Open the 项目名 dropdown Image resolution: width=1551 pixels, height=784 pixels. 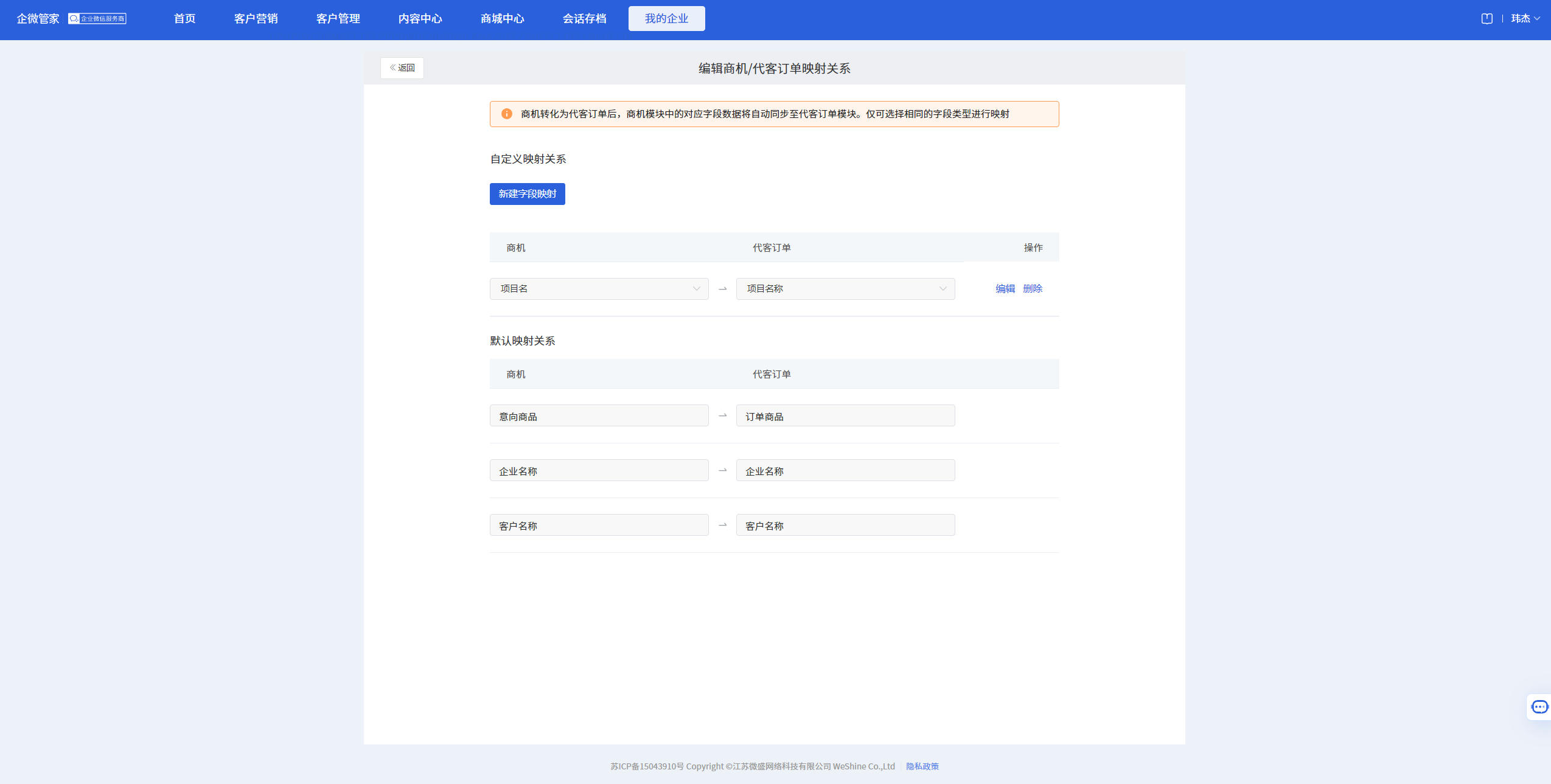click(599, 289)
